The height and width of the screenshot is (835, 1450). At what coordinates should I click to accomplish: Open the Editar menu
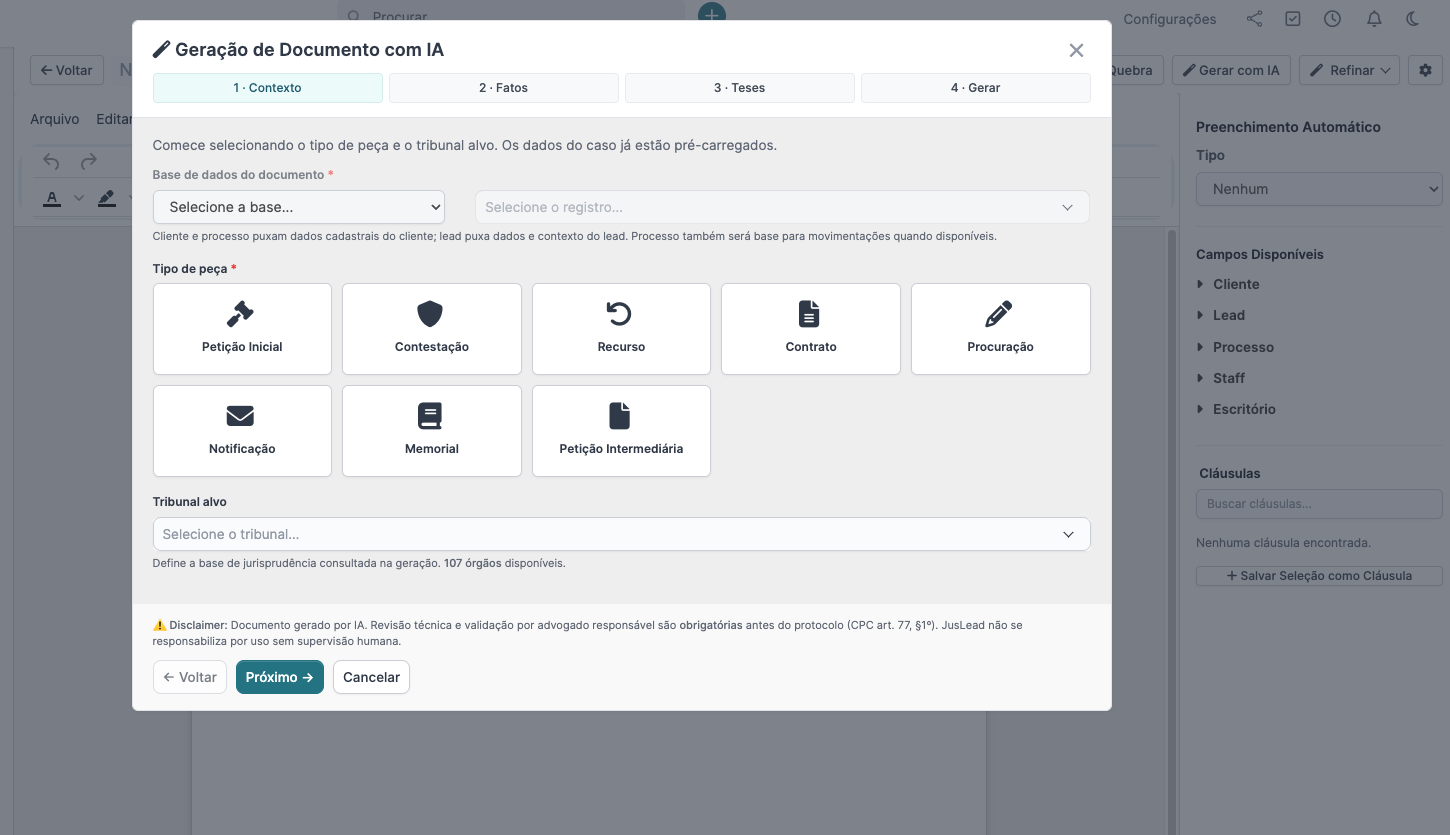pyautogui.click(x=114, y=119)
